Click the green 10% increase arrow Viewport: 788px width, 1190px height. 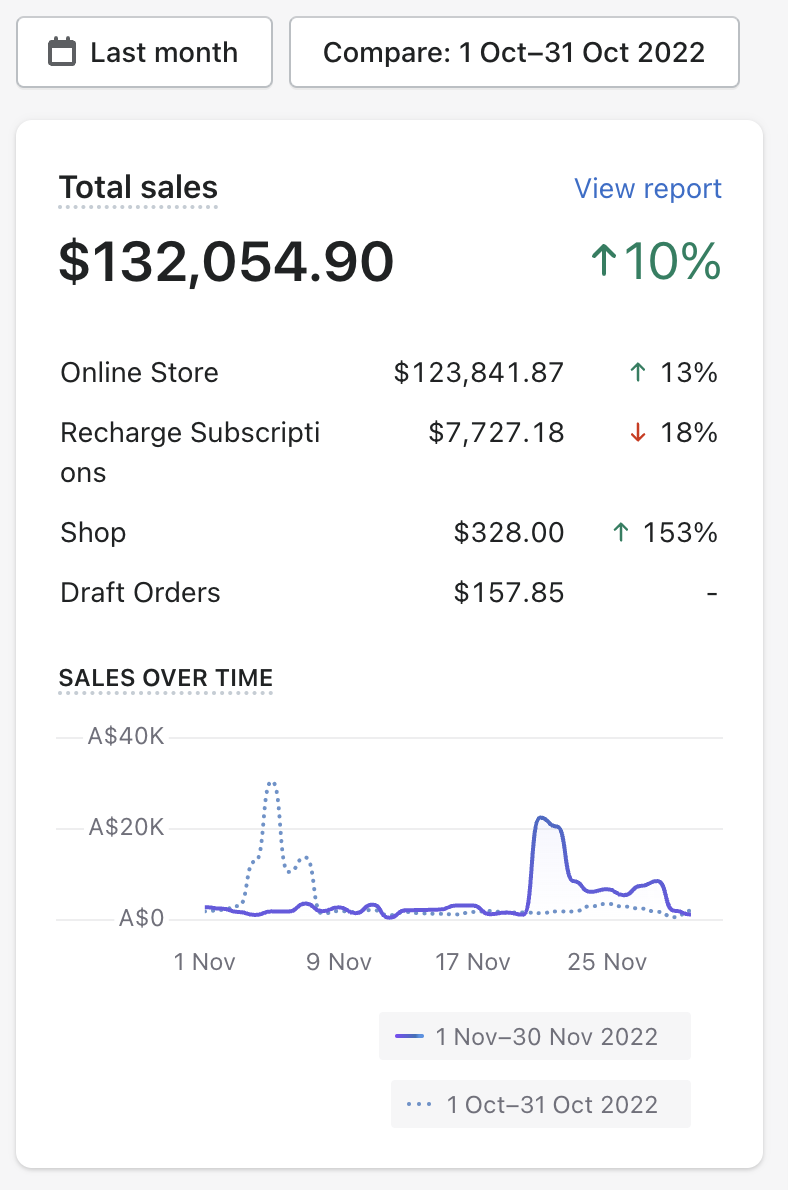pyautogui.click(x=602, y=261)
